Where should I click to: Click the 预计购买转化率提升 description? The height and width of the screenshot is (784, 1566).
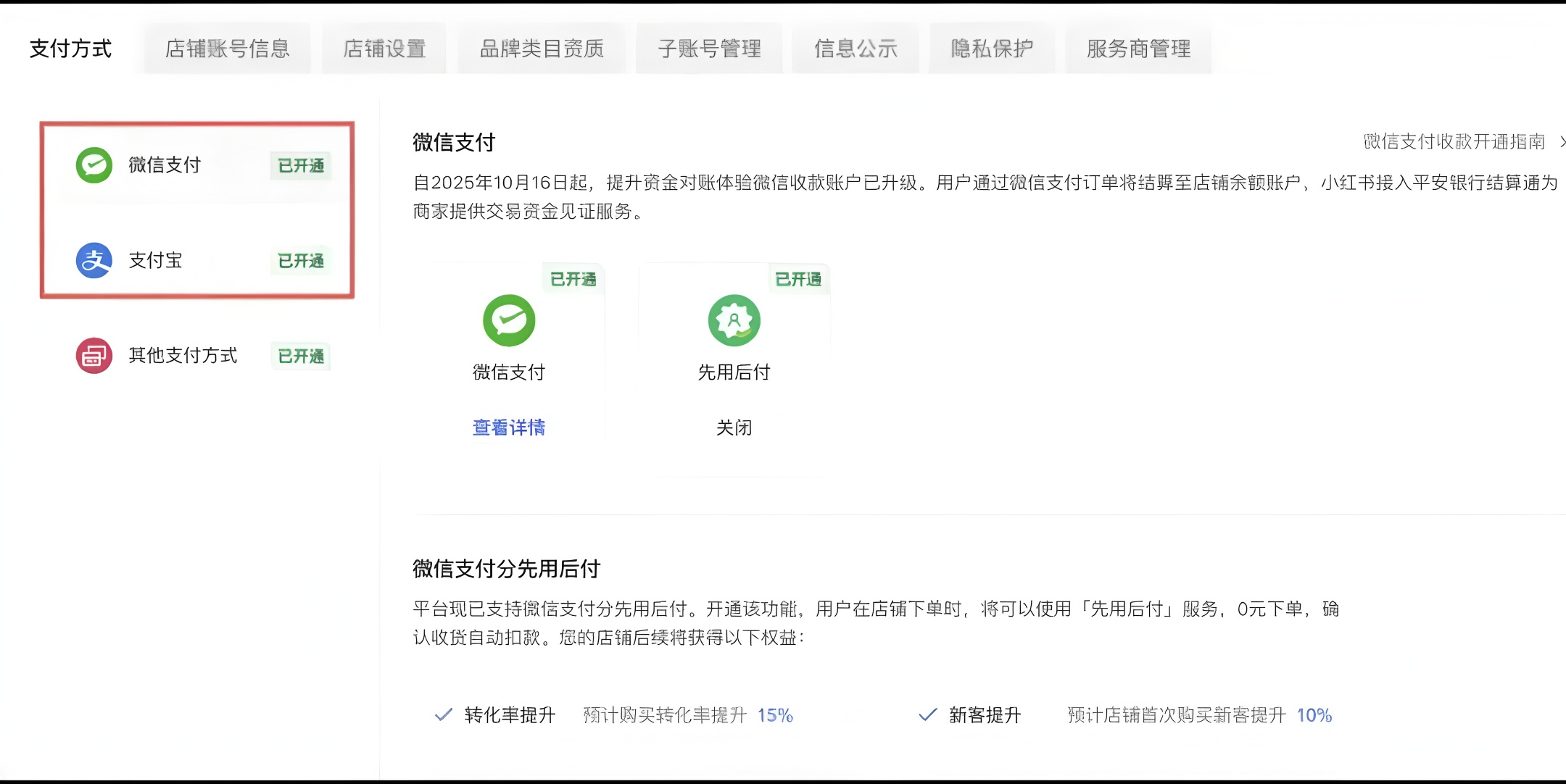[x=665, y=715]
